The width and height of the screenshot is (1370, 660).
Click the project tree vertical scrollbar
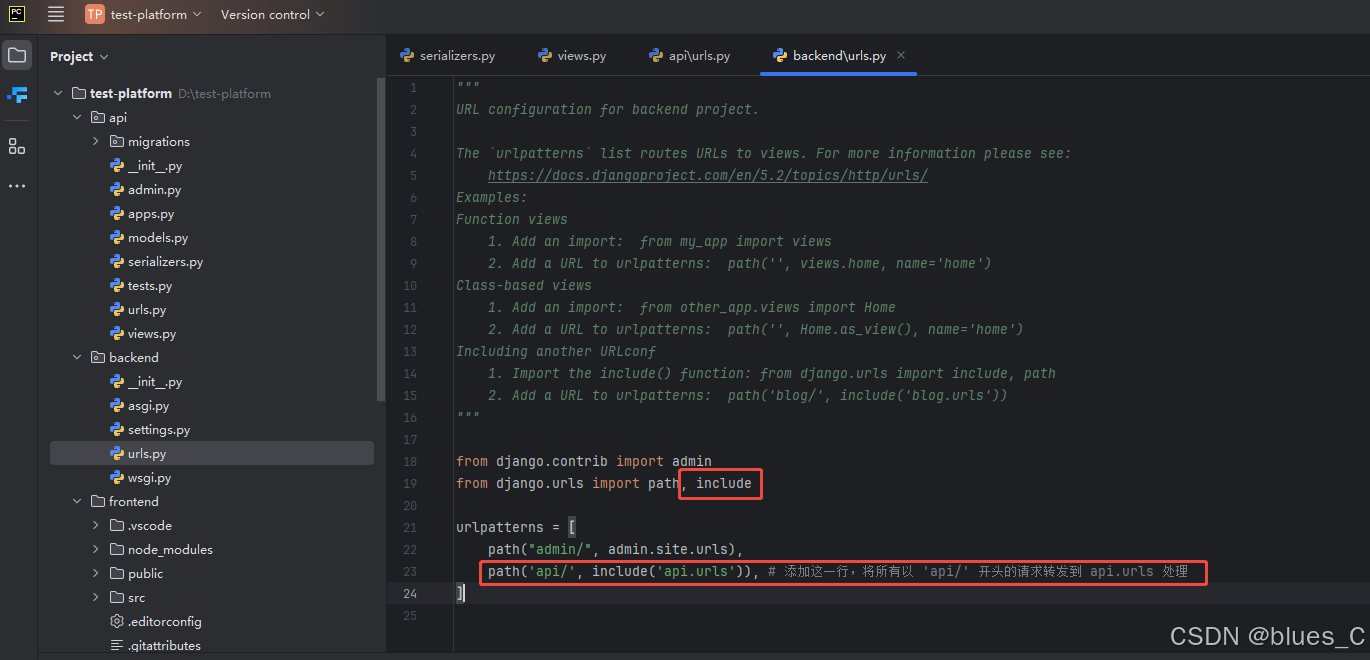tap(380, 240)
